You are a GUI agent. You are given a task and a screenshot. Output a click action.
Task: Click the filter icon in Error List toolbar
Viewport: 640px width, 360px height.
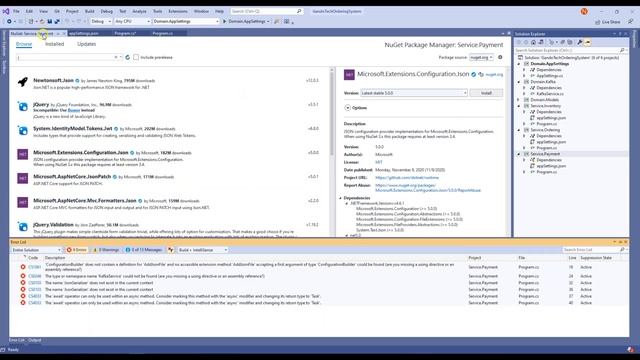click(x=171, y=250)
